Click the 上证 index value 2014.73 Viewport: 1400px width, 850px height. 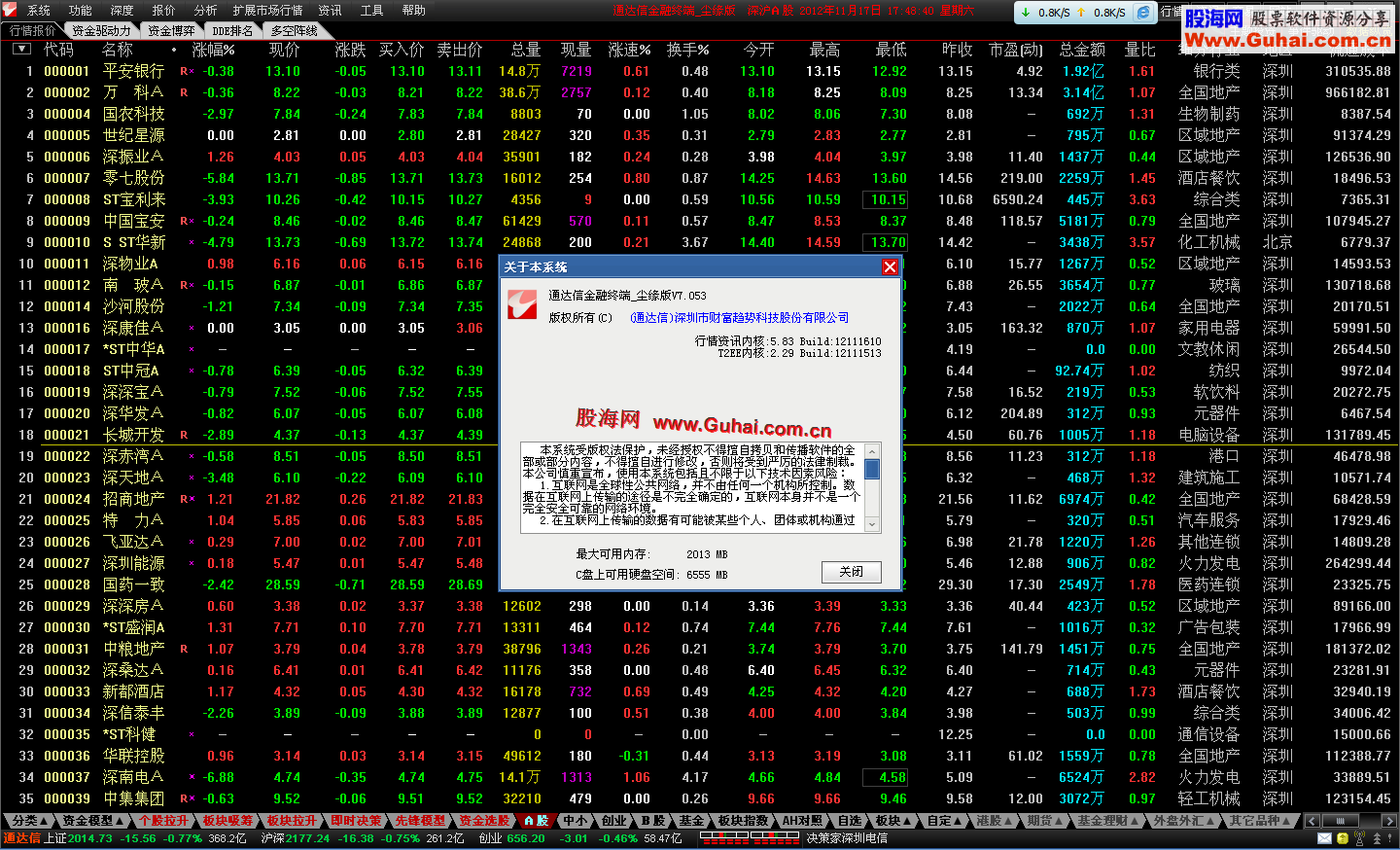(x=90, y=838)
